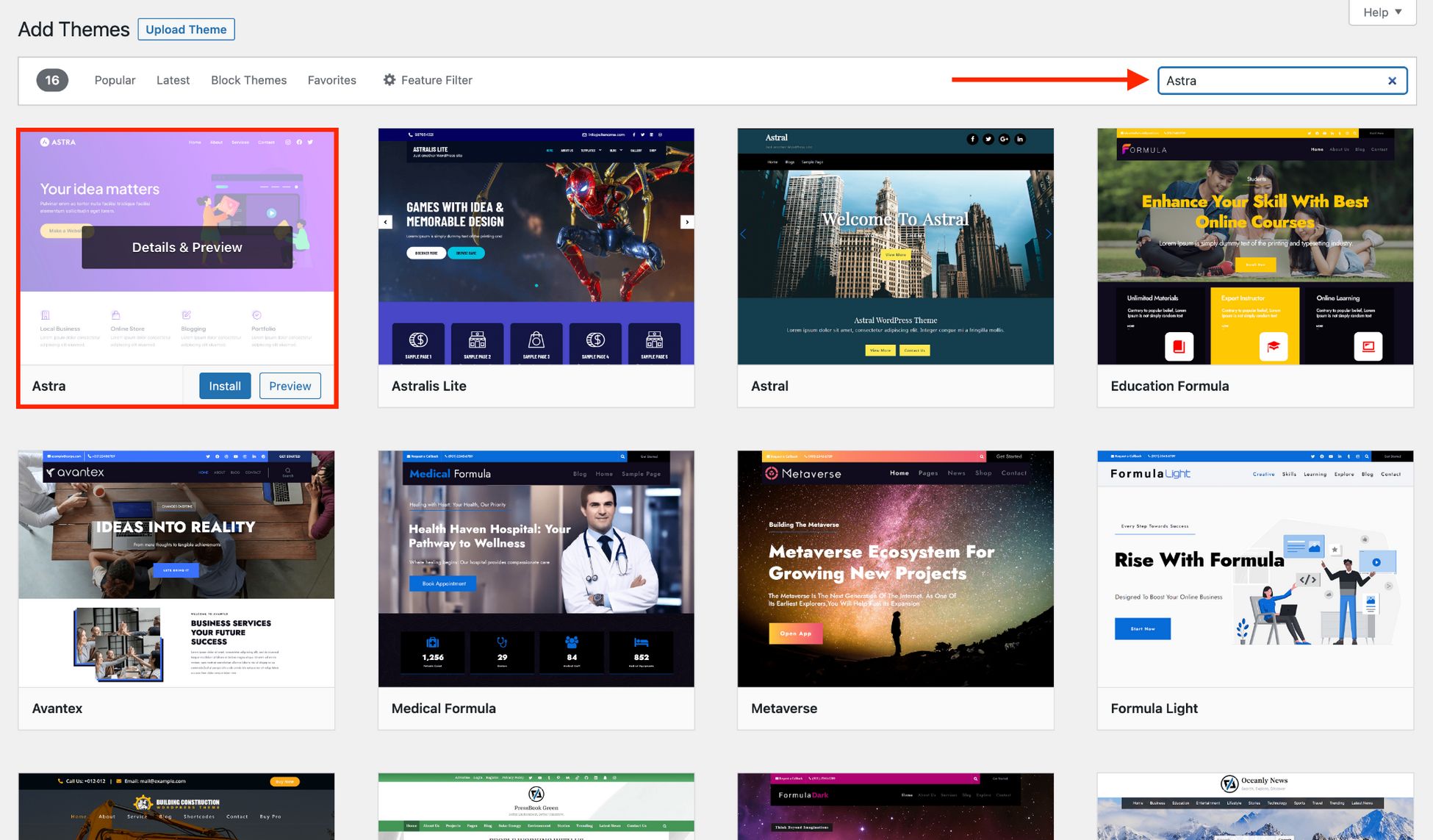Screen dimensions: 1433x840
Task: Click the Feature Filter gear icon
Action: [389, 80]
